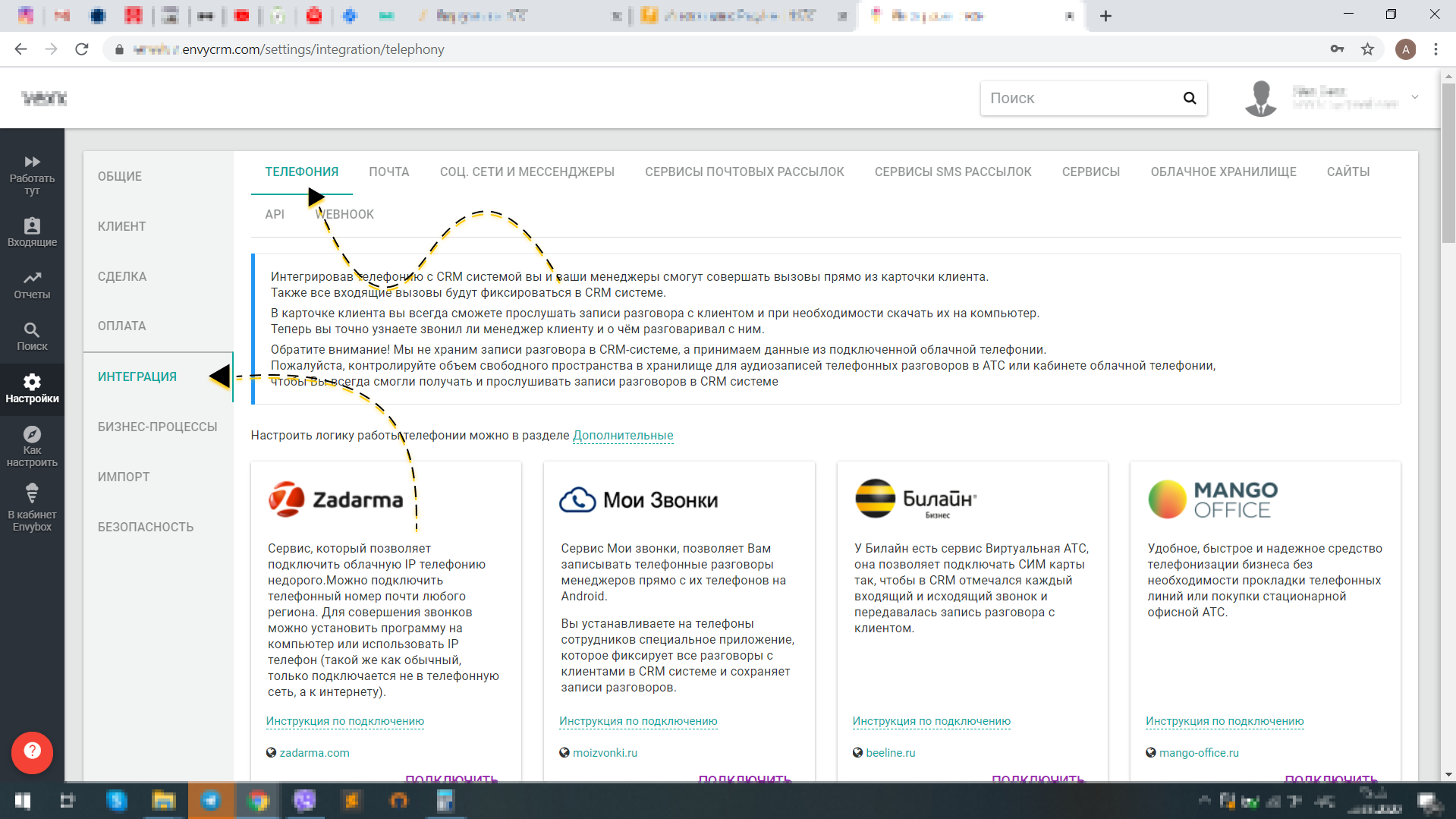
Task: Click the magnifier in the search bar
Action: pyautogui.click(x=1188, y=98)
